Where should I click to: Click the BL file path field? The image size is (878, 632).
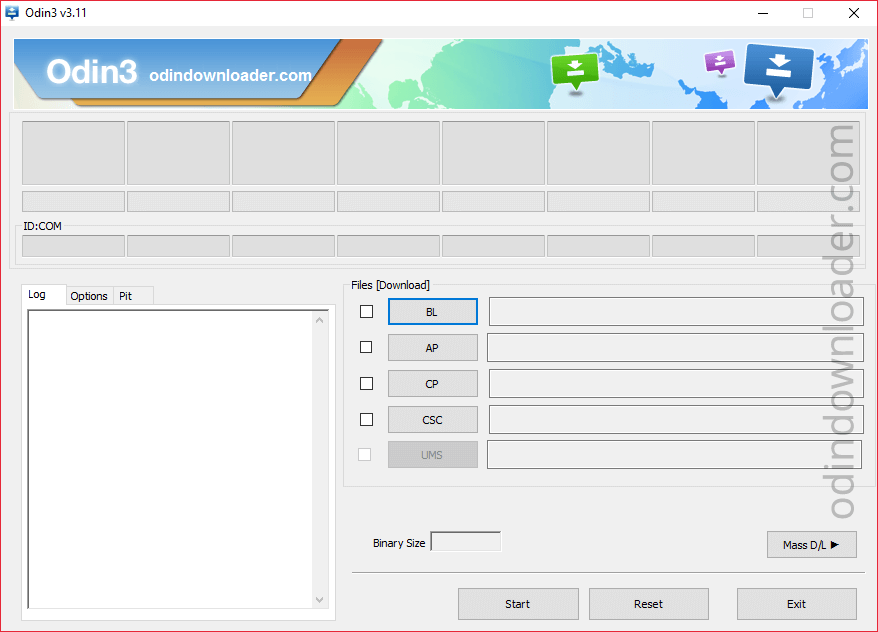pyautogui.click(x=676, y=311)
